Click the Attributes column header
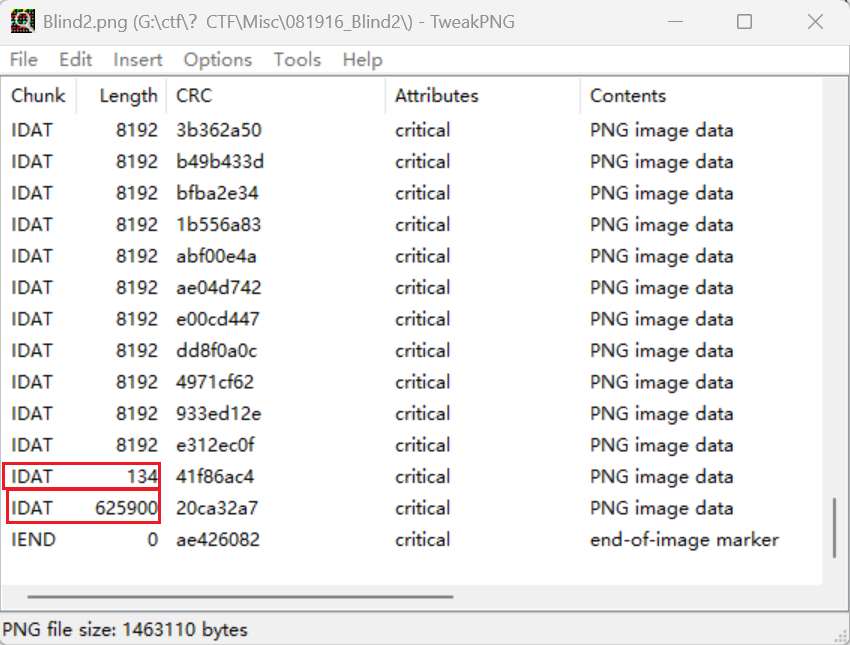850x645 pixels. coord(436,96)
